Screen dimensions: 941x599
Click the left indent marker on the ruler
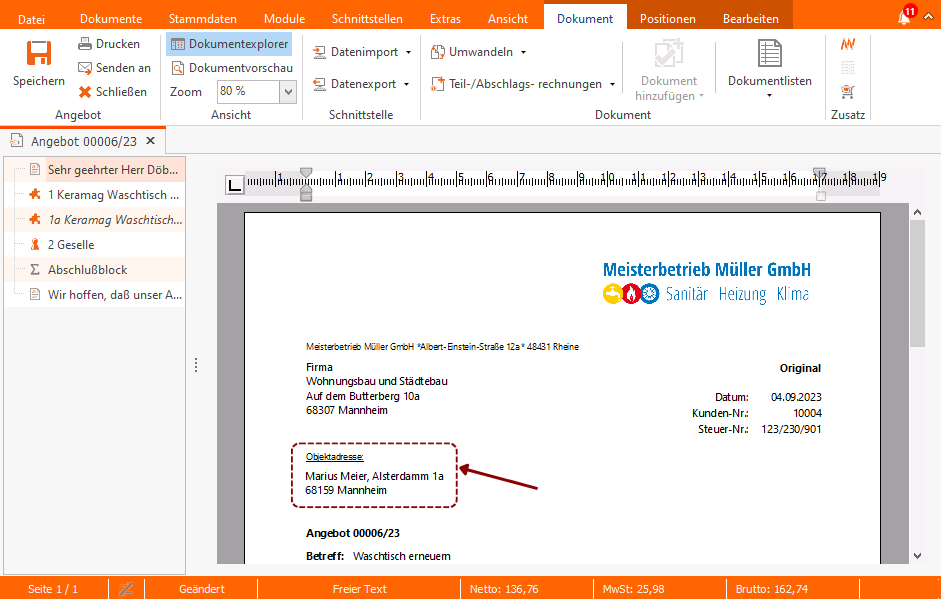(306, 190)
